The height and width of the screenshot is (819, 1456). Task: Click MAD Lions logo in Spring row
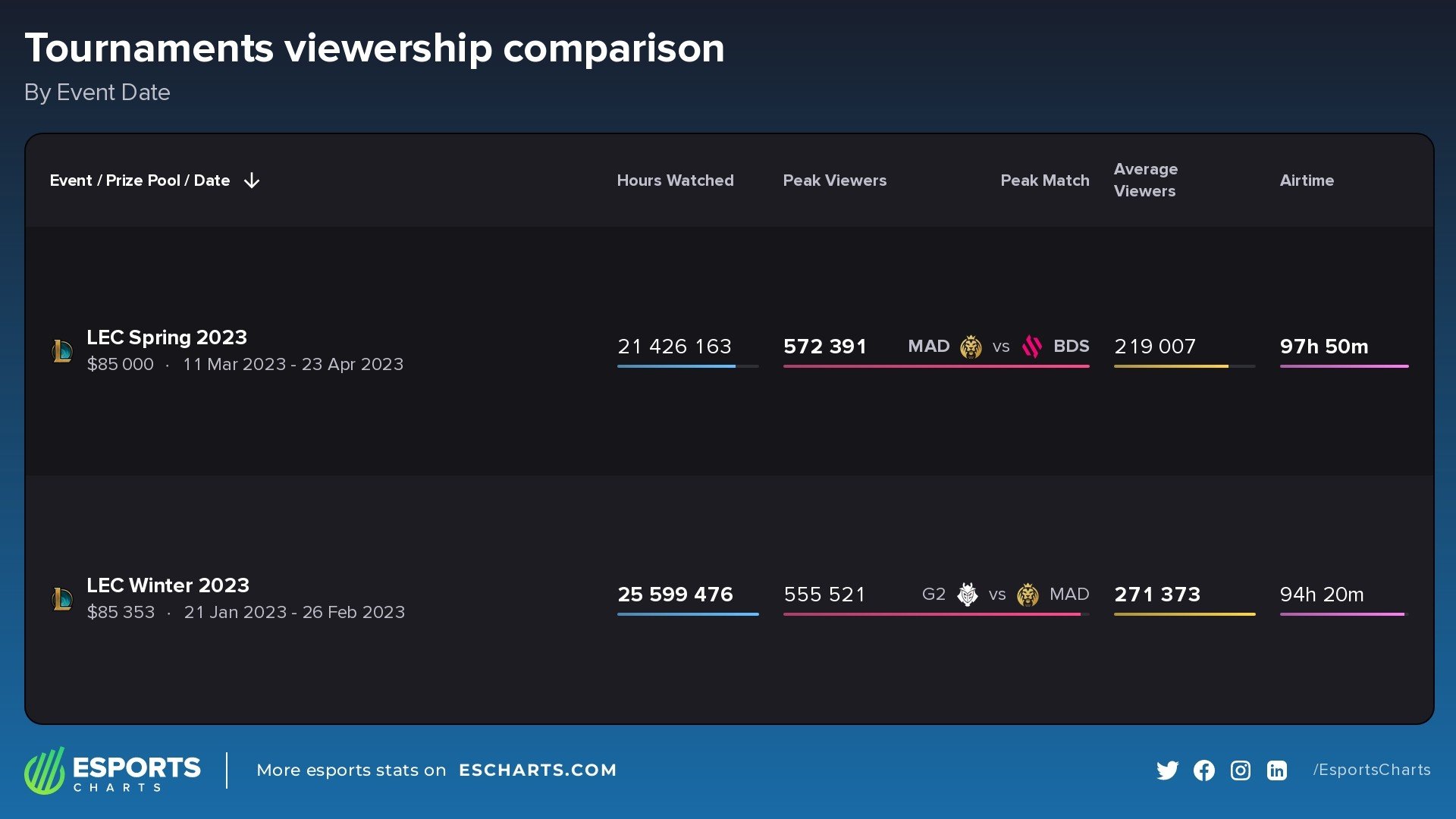click(x=971, y=347)
